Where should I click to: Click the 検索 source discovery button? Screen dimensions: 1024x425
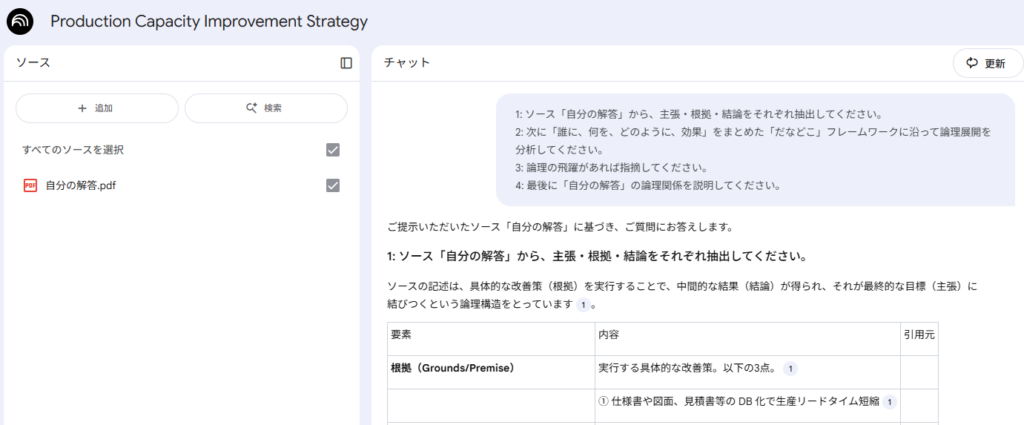click(x=266, y=108)
